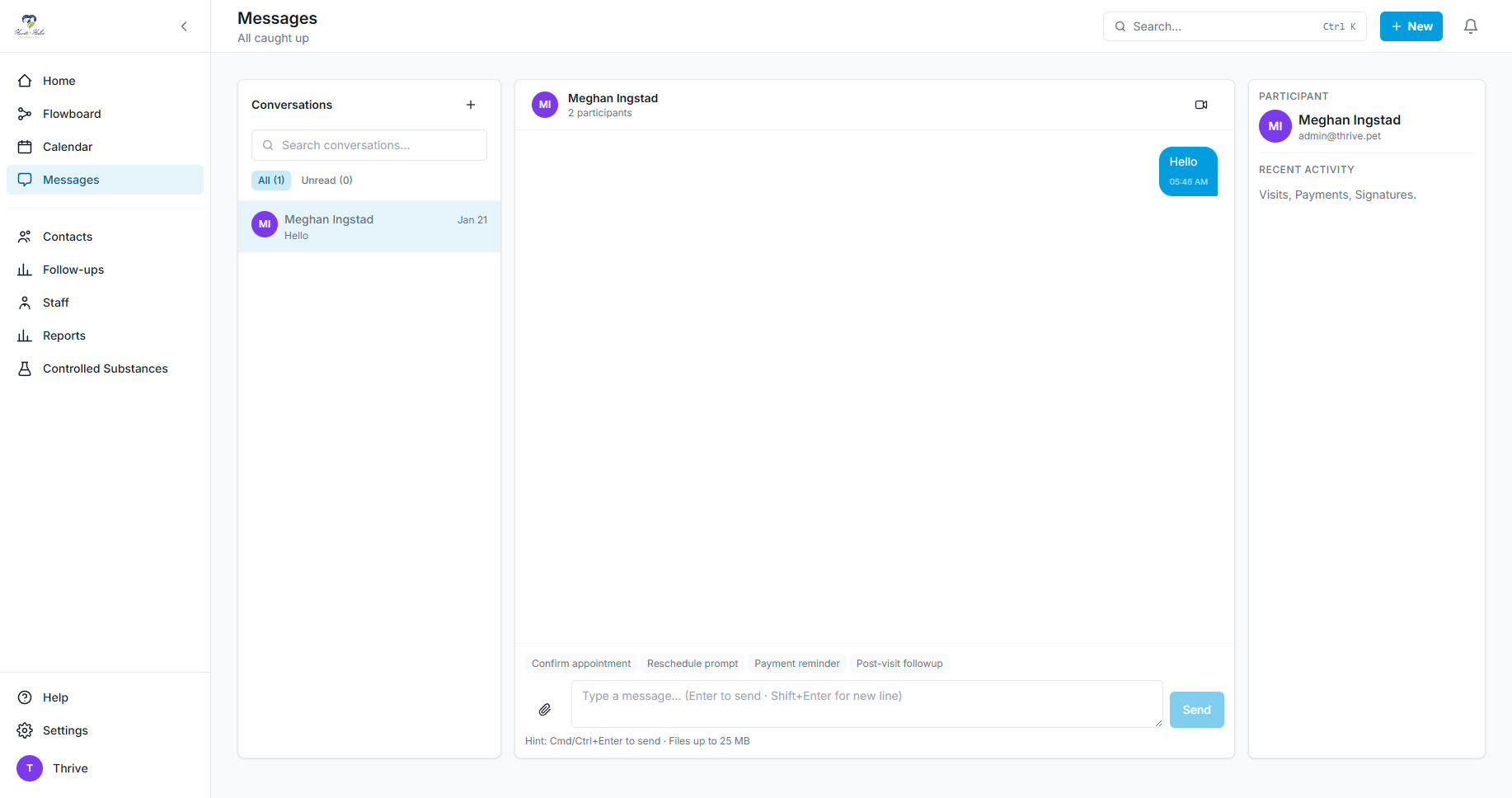The image size is (1512, 798).
Task: Start a new conversation with plus icon
Action: click(471, 105)
